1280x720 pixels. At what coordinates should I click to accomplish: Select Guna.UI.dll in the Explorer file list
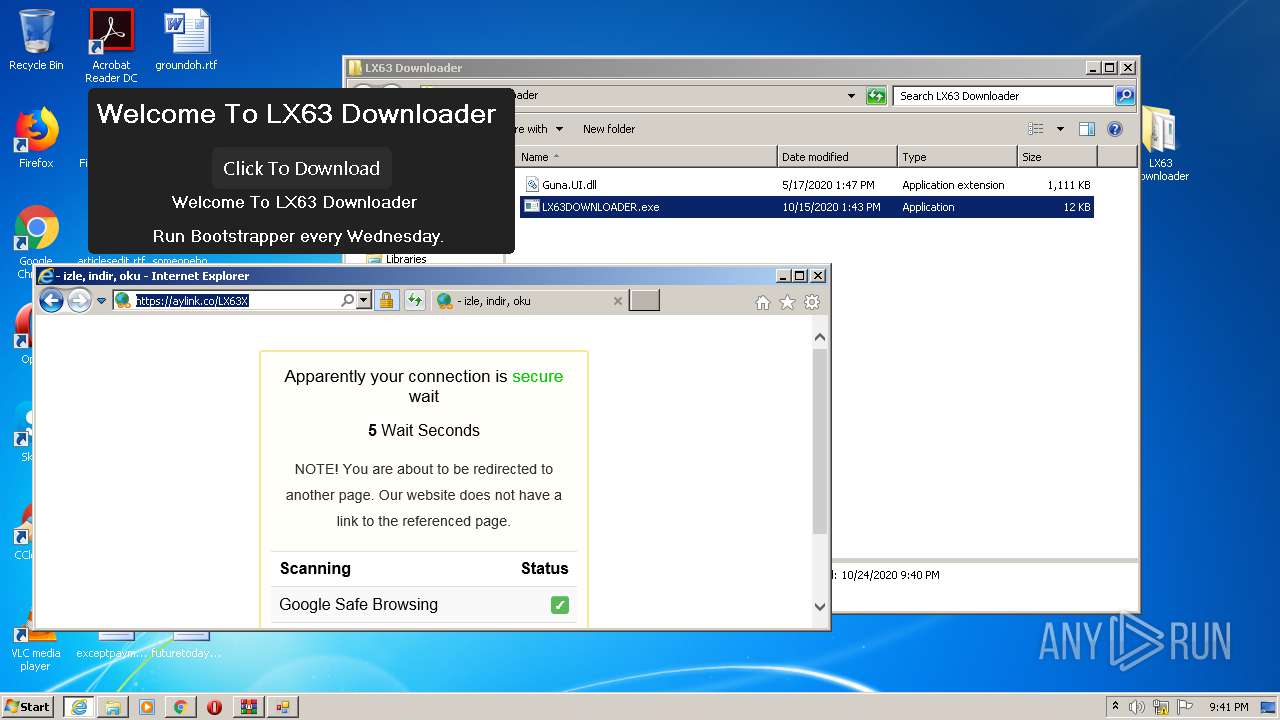pos(569,185)
